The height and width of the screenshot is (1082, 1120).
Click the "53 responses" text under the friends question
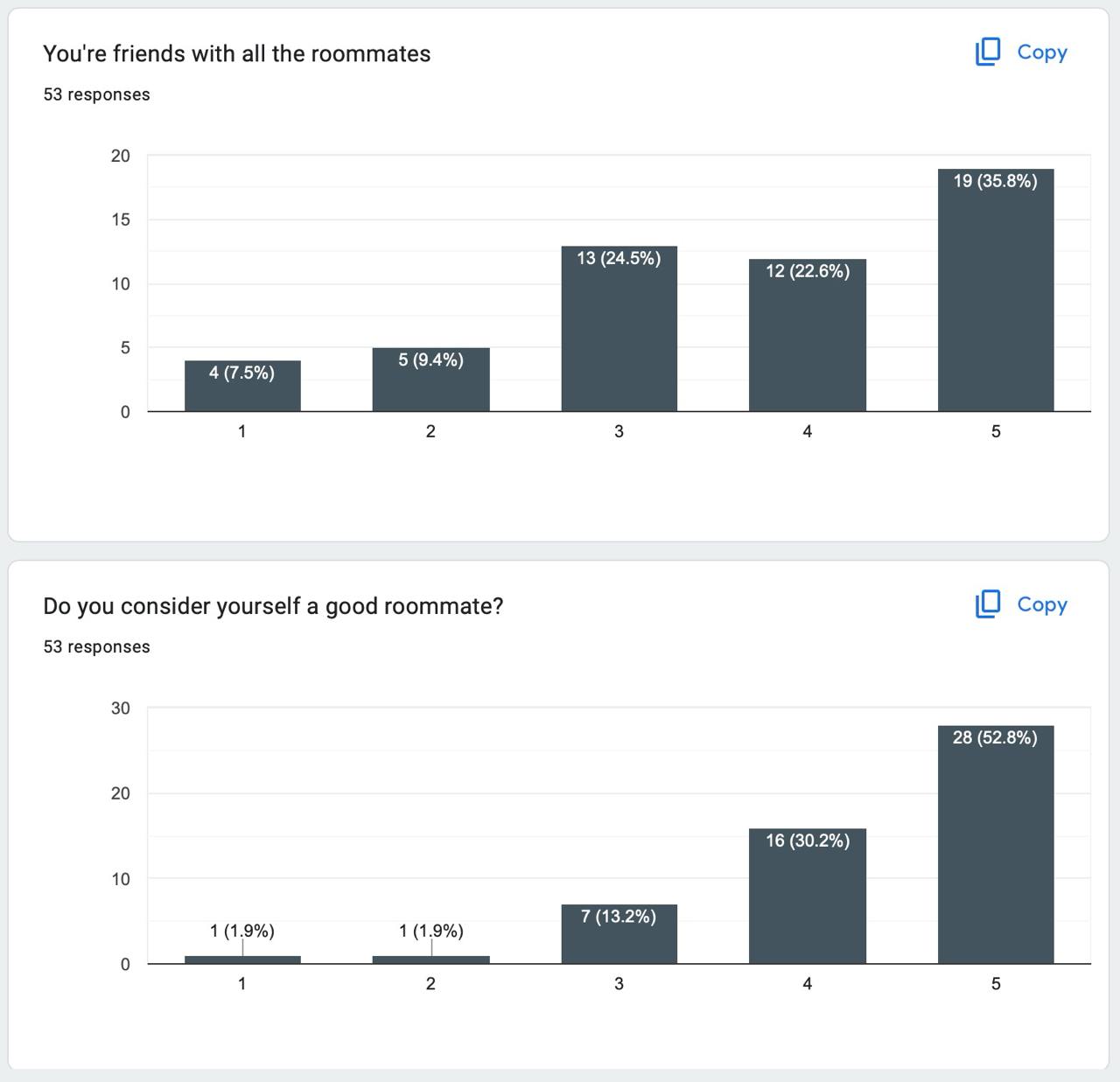pyautogui.click(x=97, y=94)
